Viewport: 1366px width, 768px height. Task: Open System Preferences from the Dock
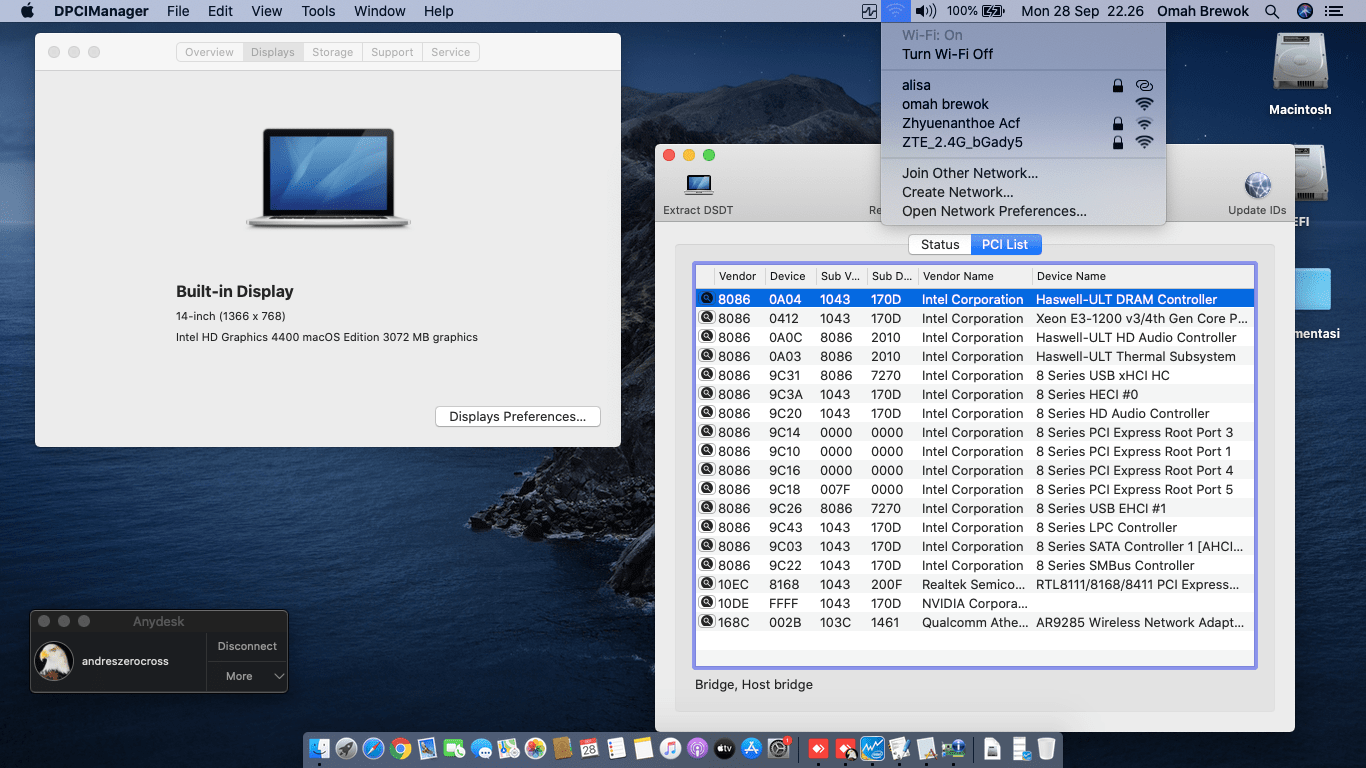pos(778,748)
